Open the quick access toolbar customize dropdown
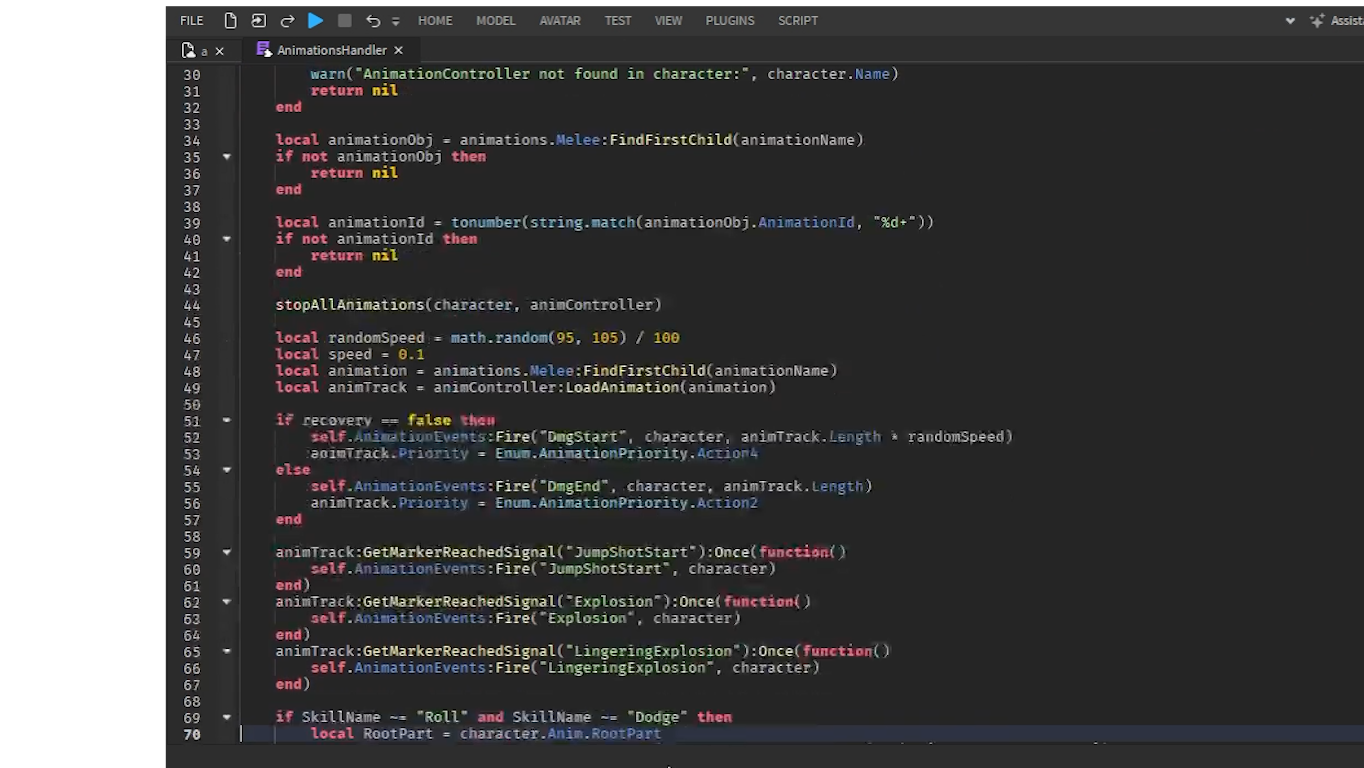 396,21
